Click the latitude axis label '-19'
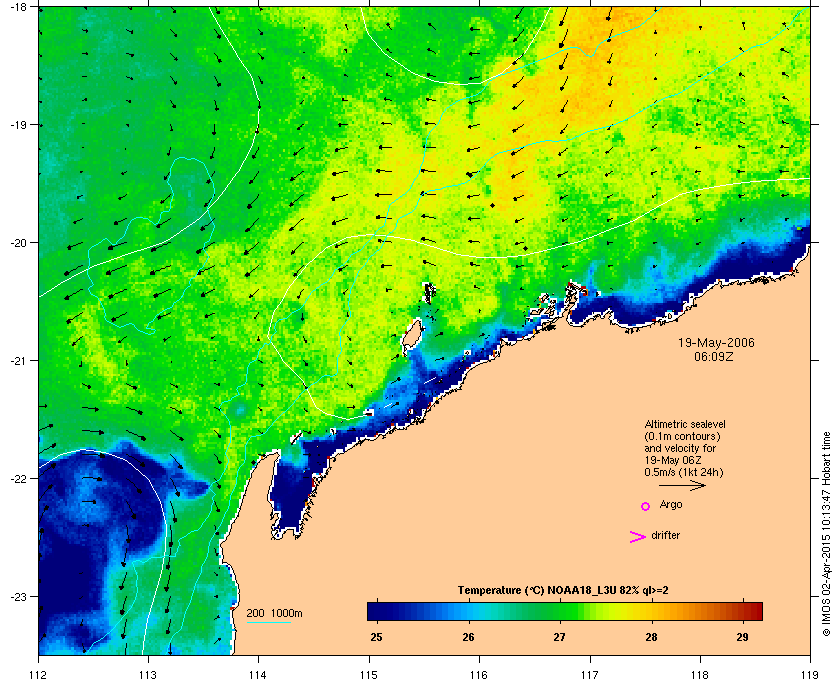This screenshot has width=840, height=680. pyautogui.click(x=19, y=125)
